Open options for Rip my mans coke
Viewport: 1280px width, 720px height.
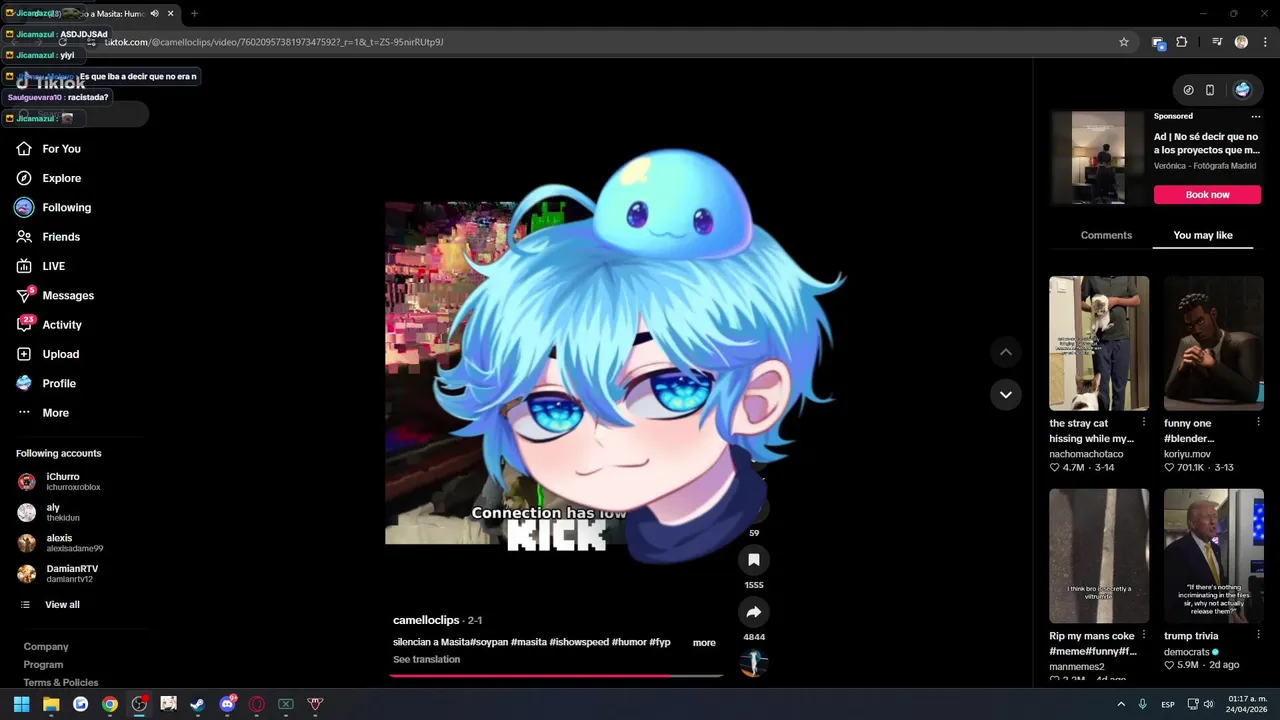point(1144,636)
